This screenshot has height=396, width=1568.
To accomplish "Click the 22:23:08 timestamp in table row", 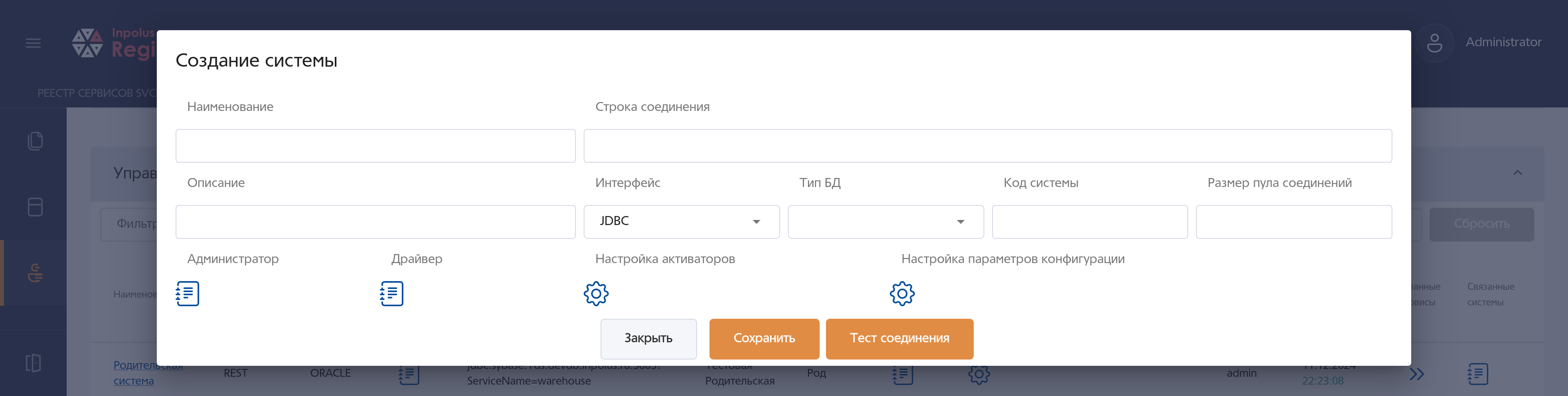I will 1323,381.
